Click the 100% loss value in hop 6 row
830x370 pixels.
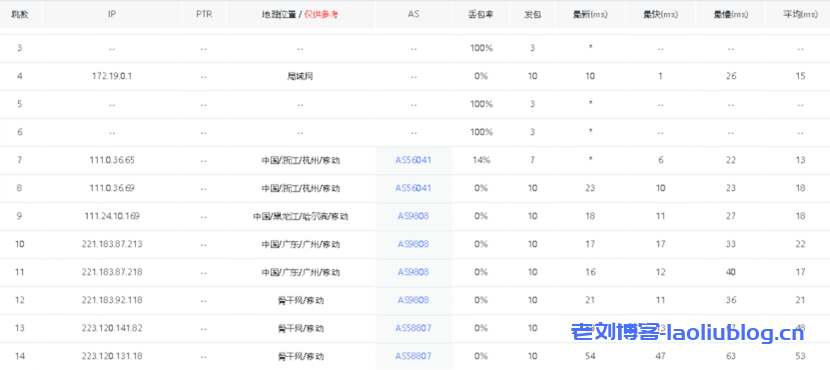pyautogui.click(x=481, y=132)
